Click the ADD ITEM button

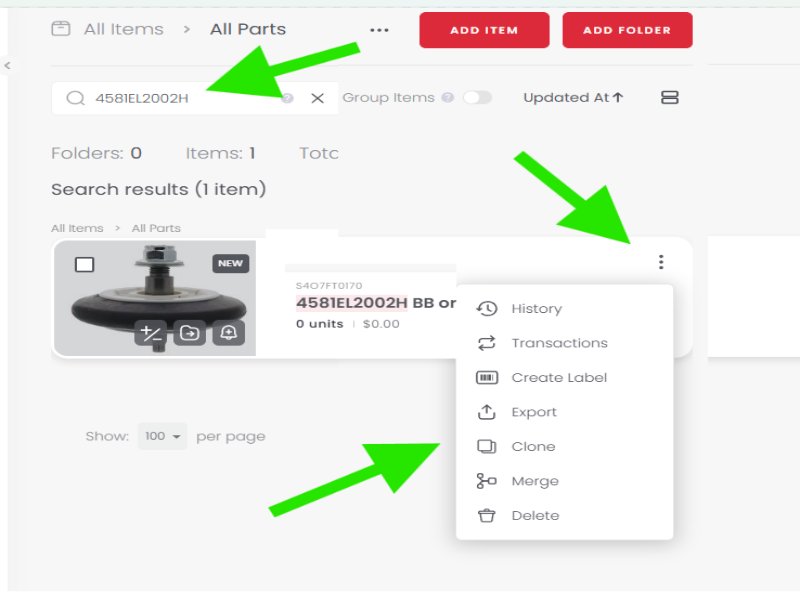[484, 30]
